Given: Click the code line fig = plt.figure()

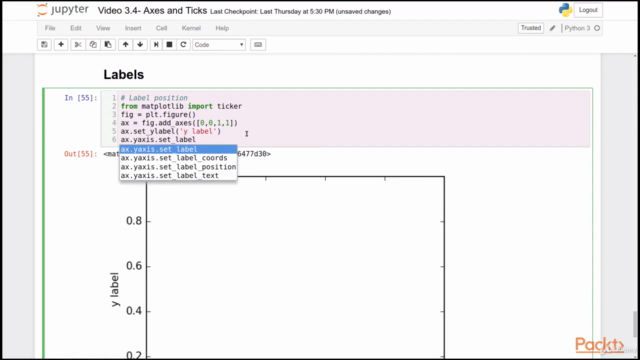Looking at the screenshot, I should [158, 115].
